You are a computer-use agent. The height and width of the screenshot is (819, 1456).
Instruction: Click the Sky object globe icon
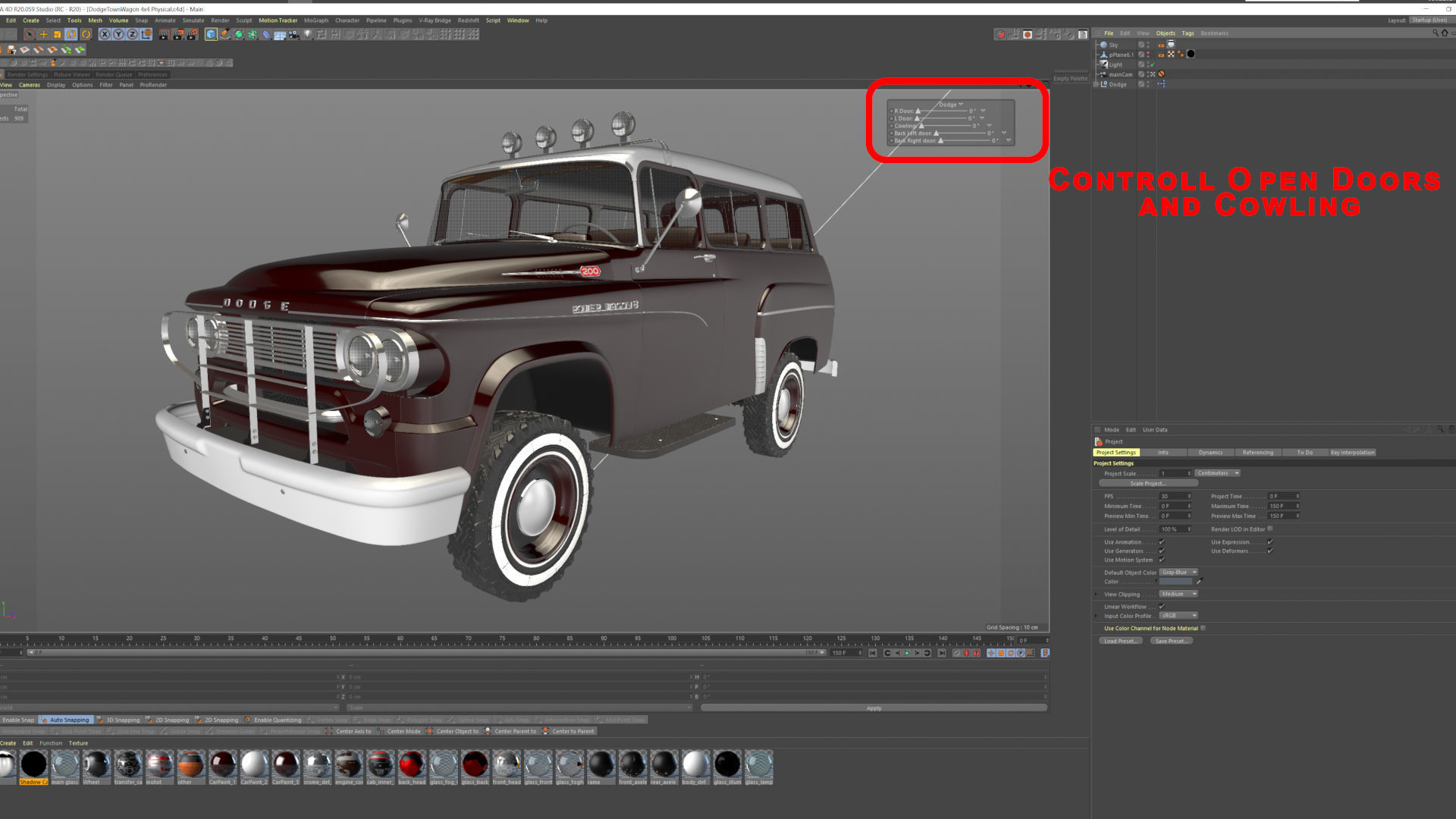point(1103,45)
